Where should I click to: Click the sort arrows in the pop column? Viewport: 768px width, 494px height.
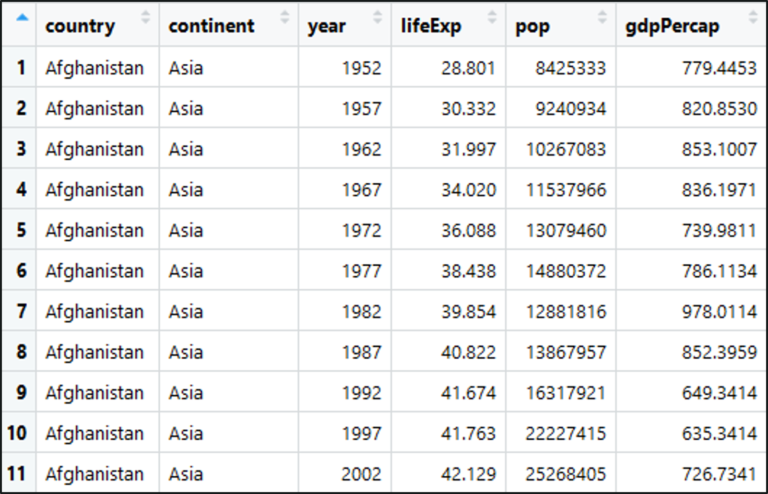coord(602,18)
